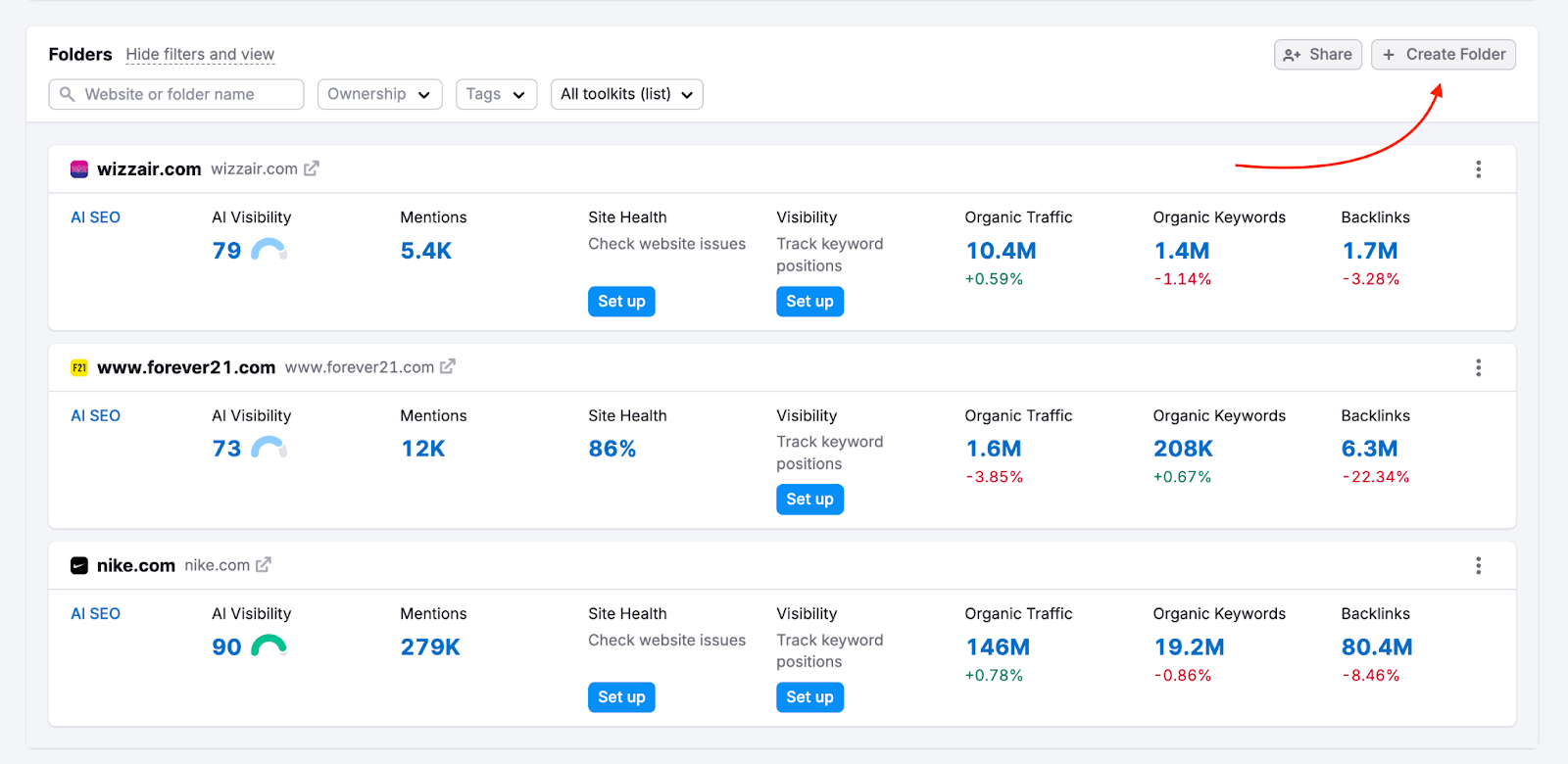The height and width of the screenshot is (764, 1568).
Task: Open AI SEO for wizzair.com
Action: click(x=95, y=217)
